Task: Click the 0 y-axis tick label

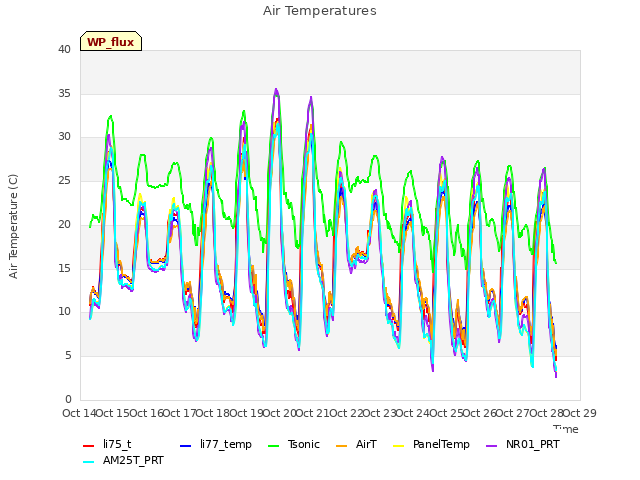Action: 68,399
